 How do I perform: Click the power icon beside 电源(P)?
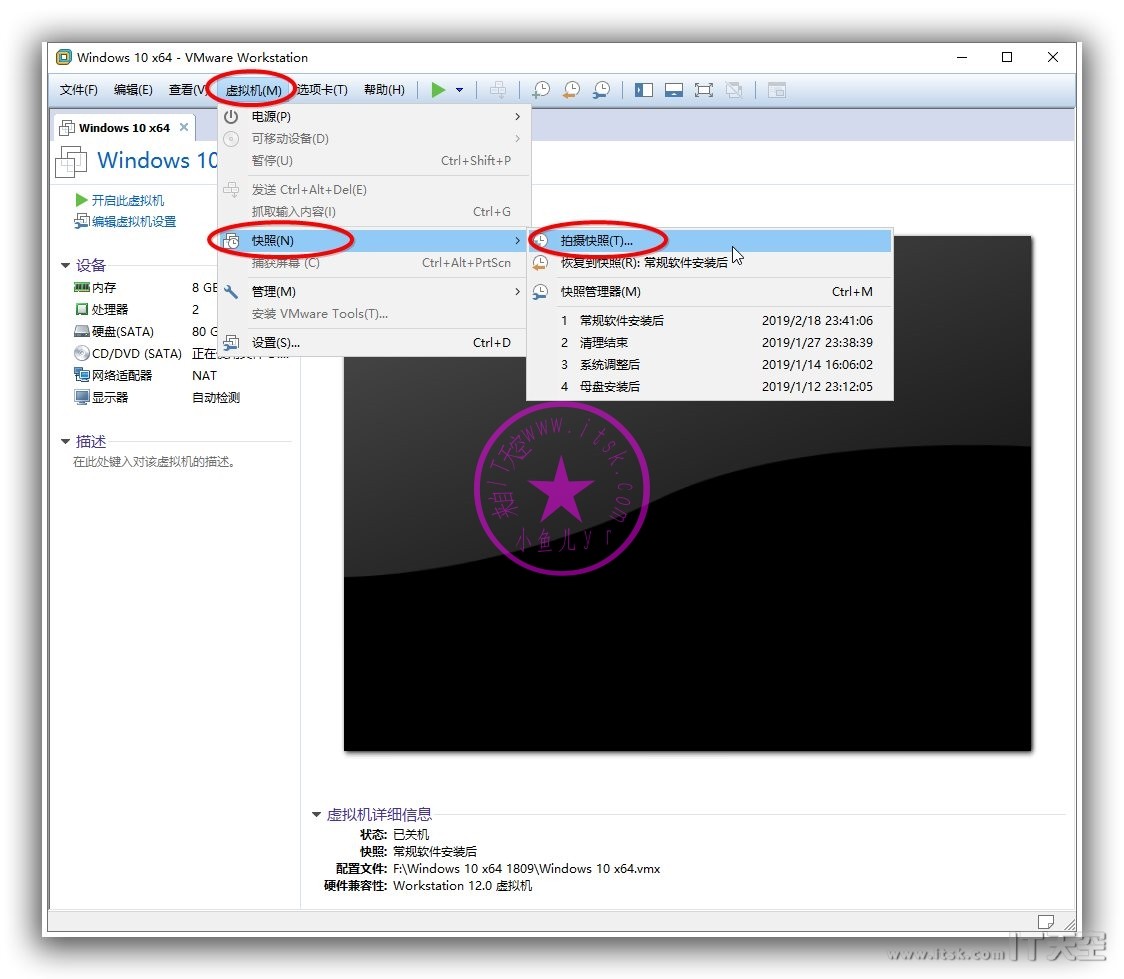pos(231,116)
